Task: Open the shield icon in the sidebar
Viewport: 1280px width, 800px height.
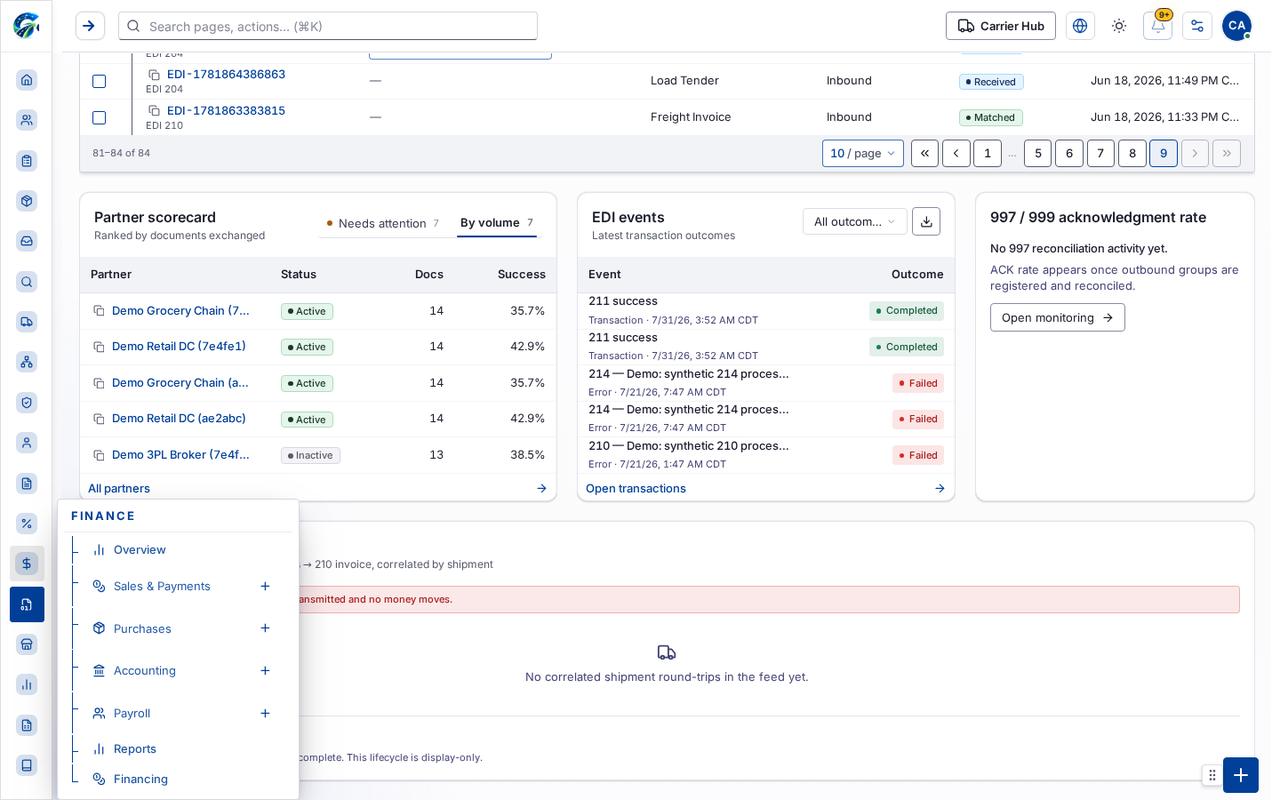Action: pos(27,402)
